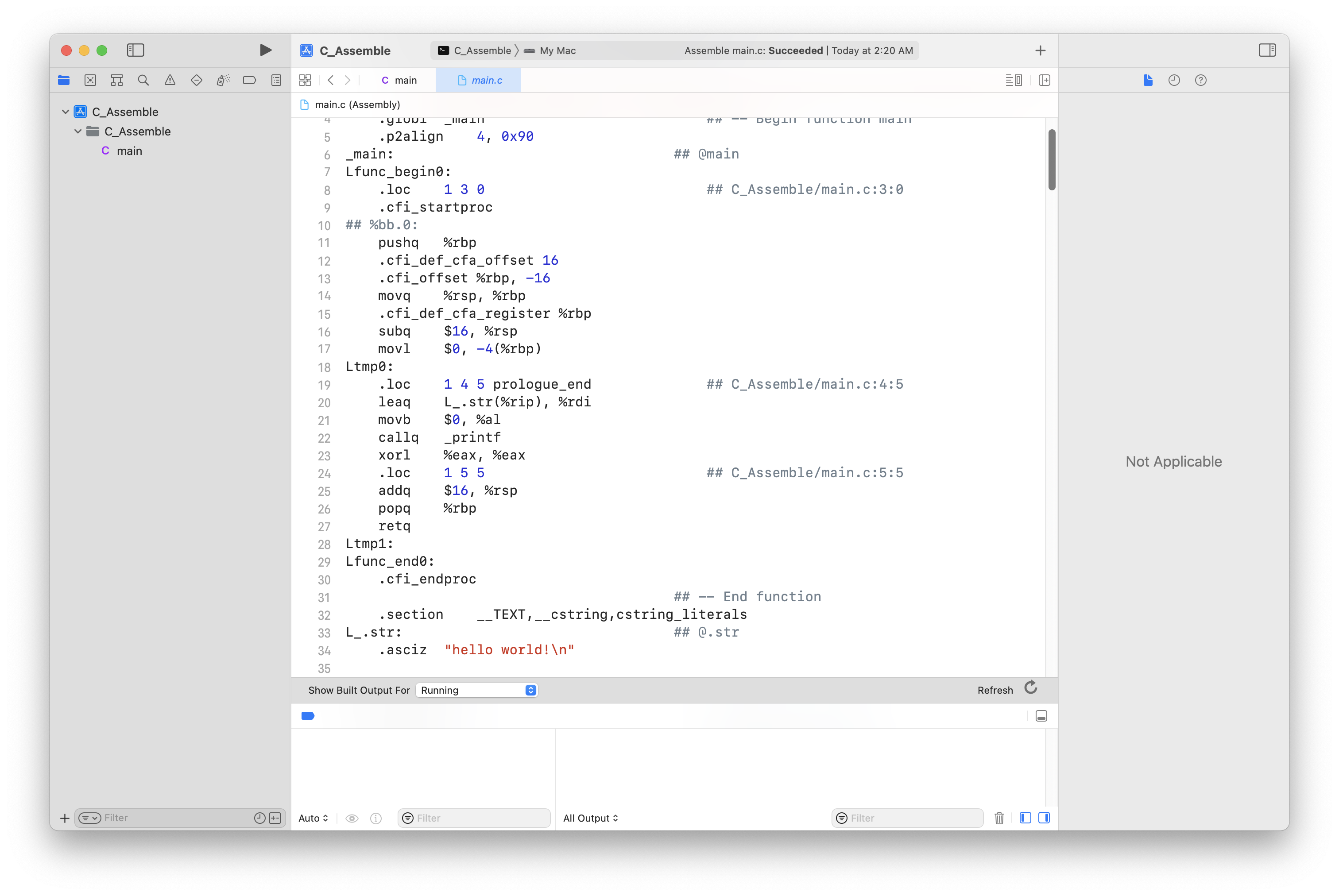Run the project with the play button

(x=265, y=50)
